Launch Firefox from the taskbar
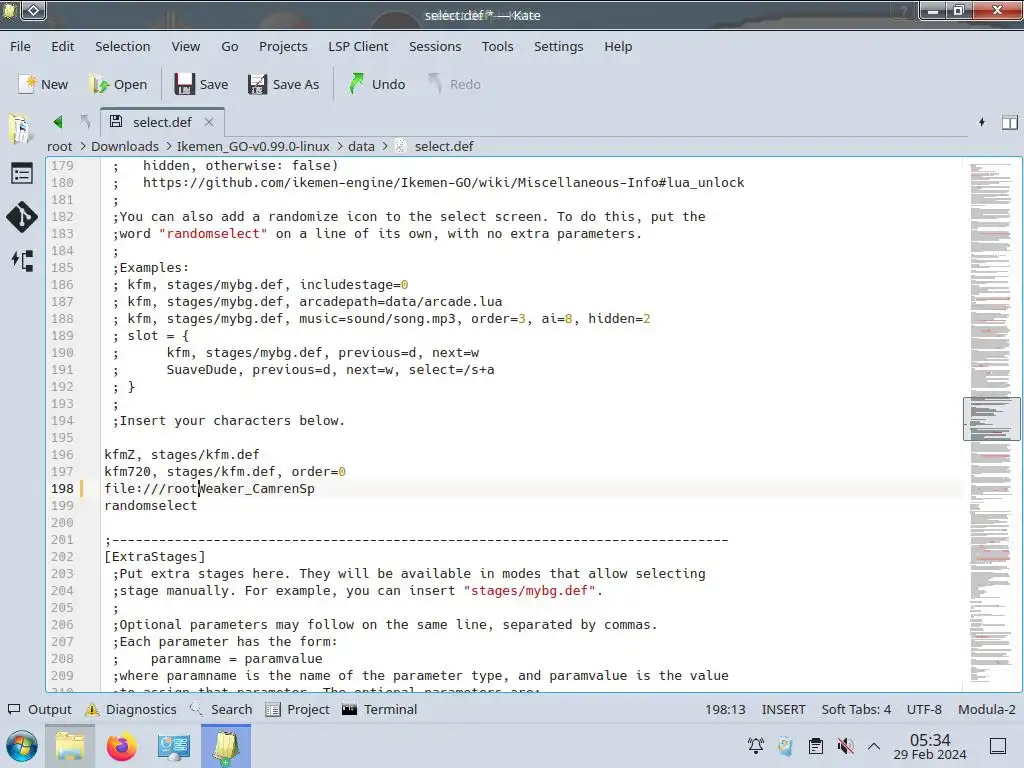This screenshot has height=768, width=1024. (122, 746)
